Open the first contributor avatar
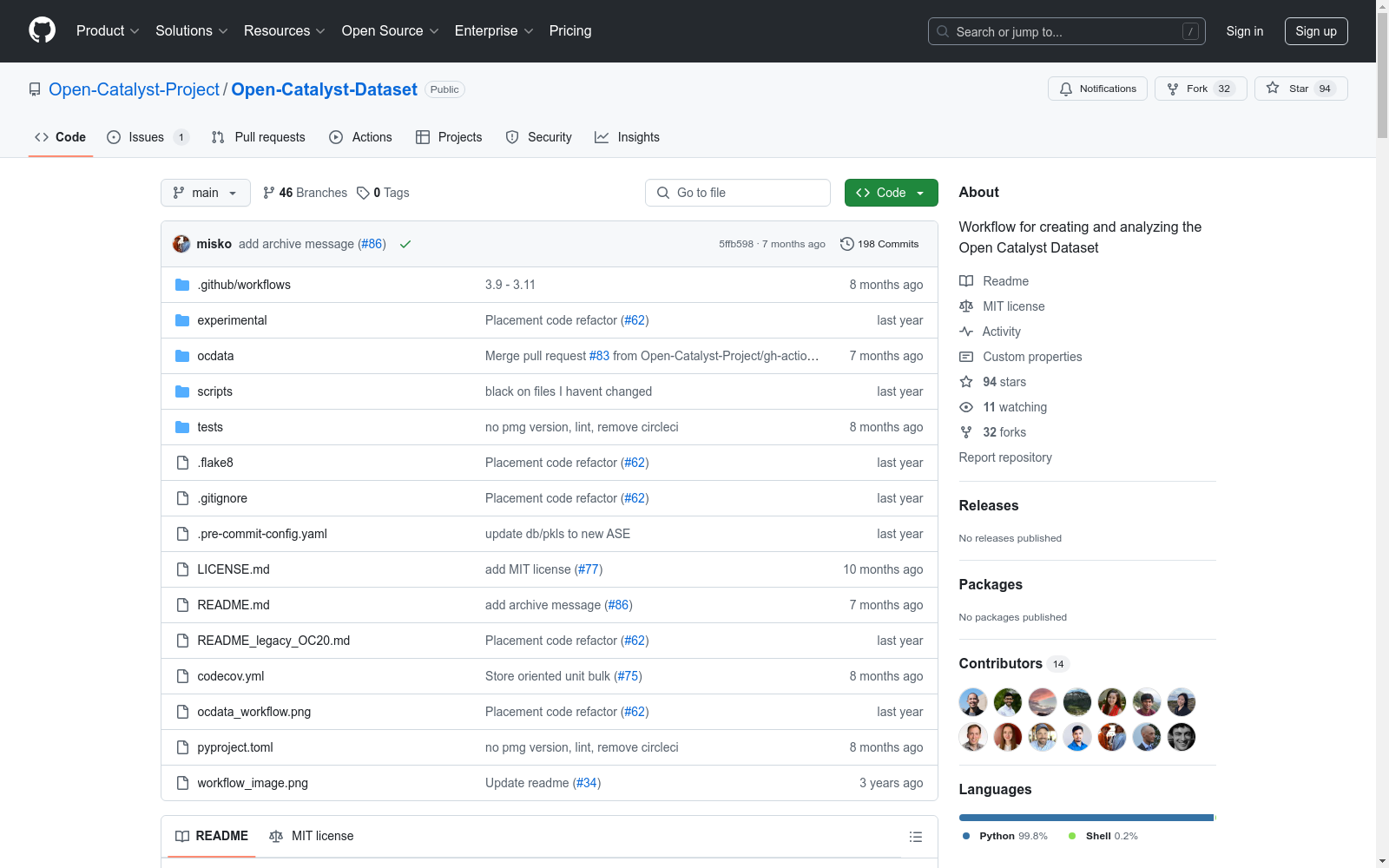The width and height of the screenshot is (1389, 868). [973, 702]
